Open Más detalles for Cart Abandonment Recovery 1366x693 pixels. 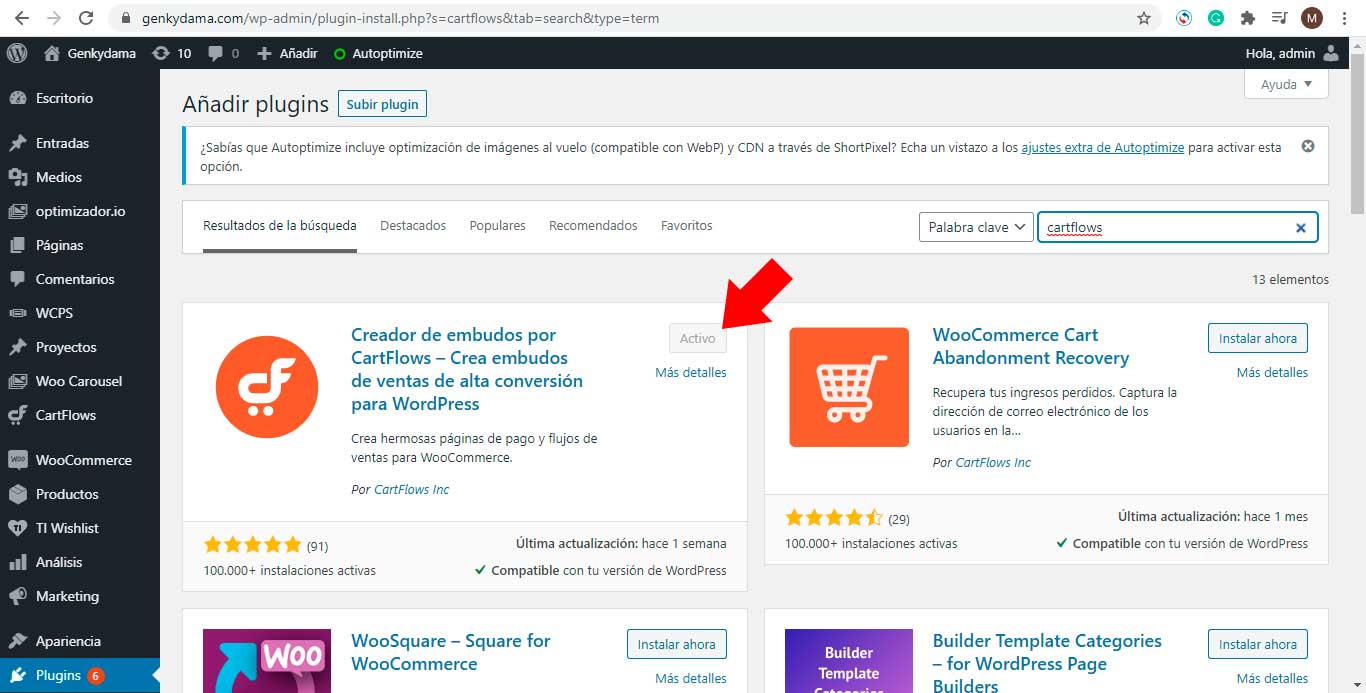[x=1272, y=372]
